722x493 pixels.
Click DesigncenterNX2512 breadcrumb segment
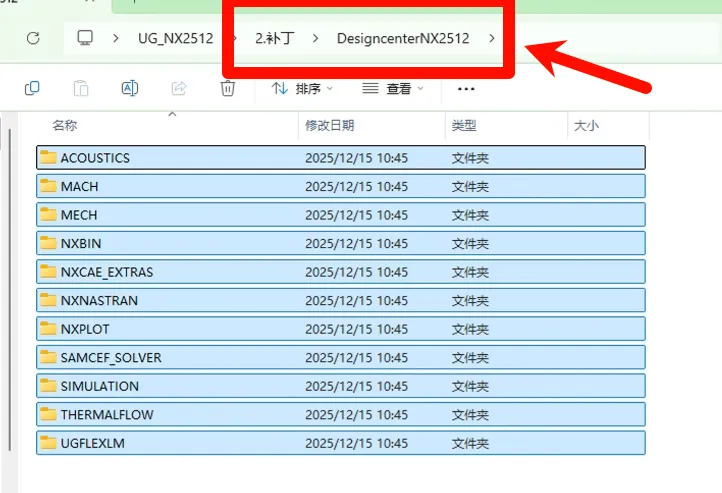point(403,38)
